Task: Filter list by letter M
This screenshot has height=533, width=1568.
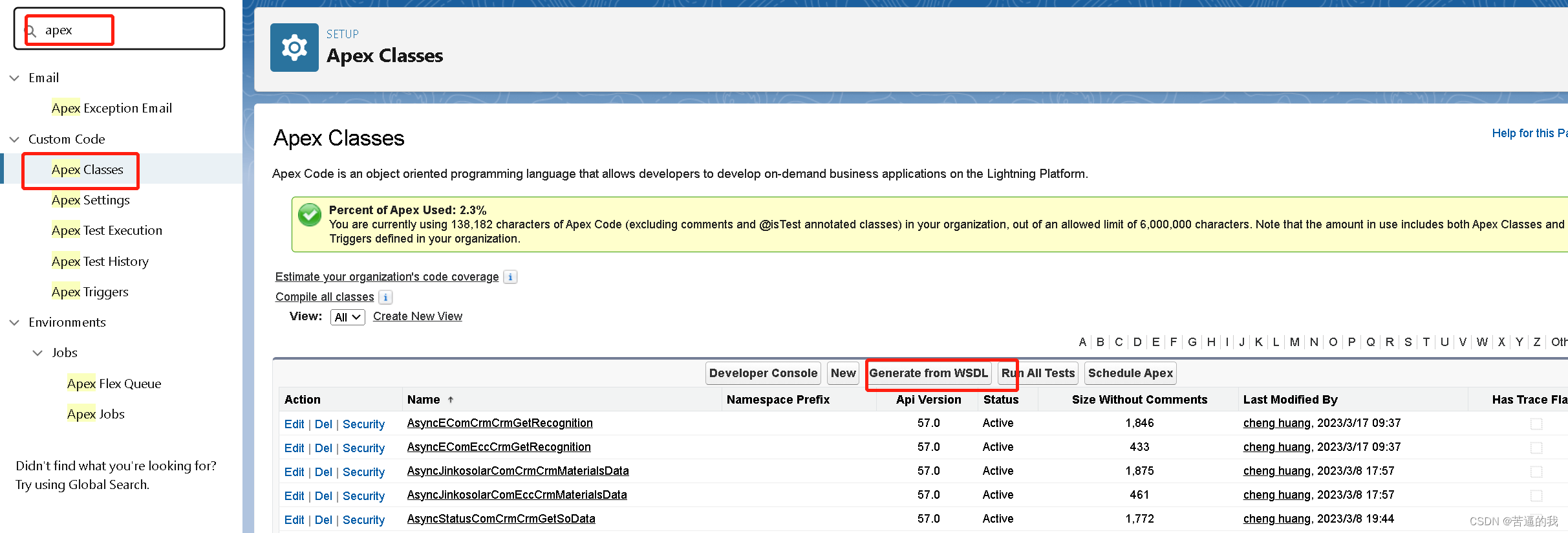Action: click(1294, 342)
